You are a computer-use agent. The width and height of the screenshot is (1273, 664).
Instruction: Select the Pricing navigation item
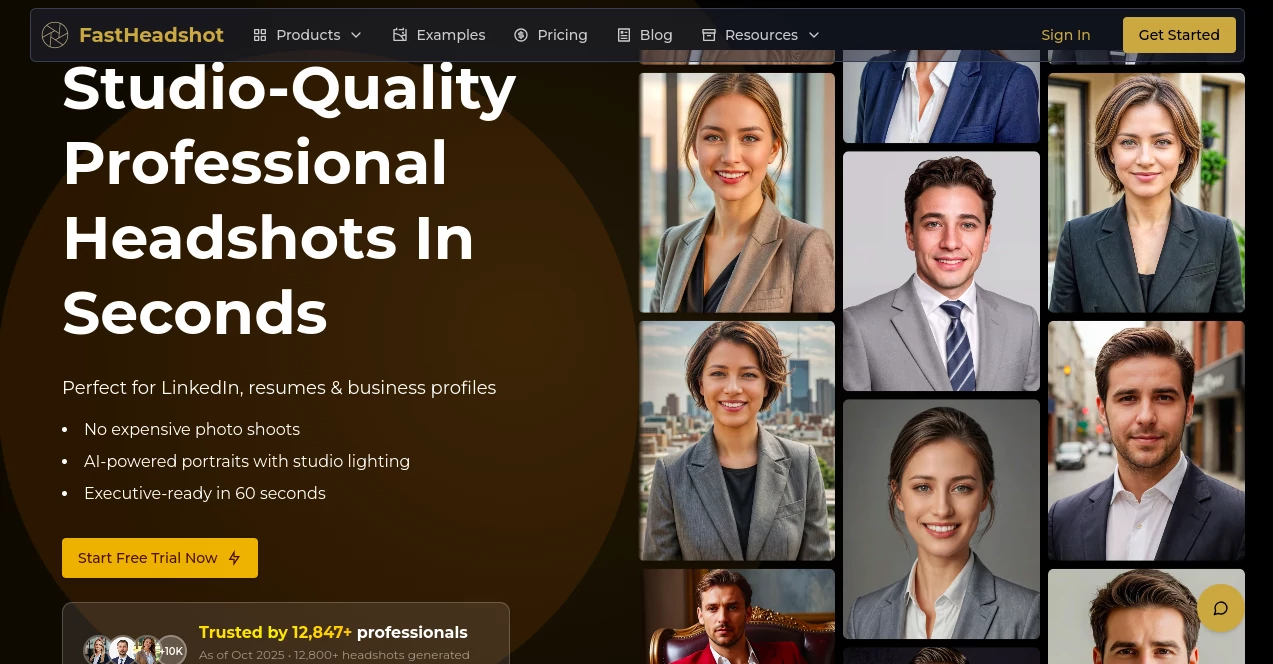pyautogui.click(x=562, y=35)
